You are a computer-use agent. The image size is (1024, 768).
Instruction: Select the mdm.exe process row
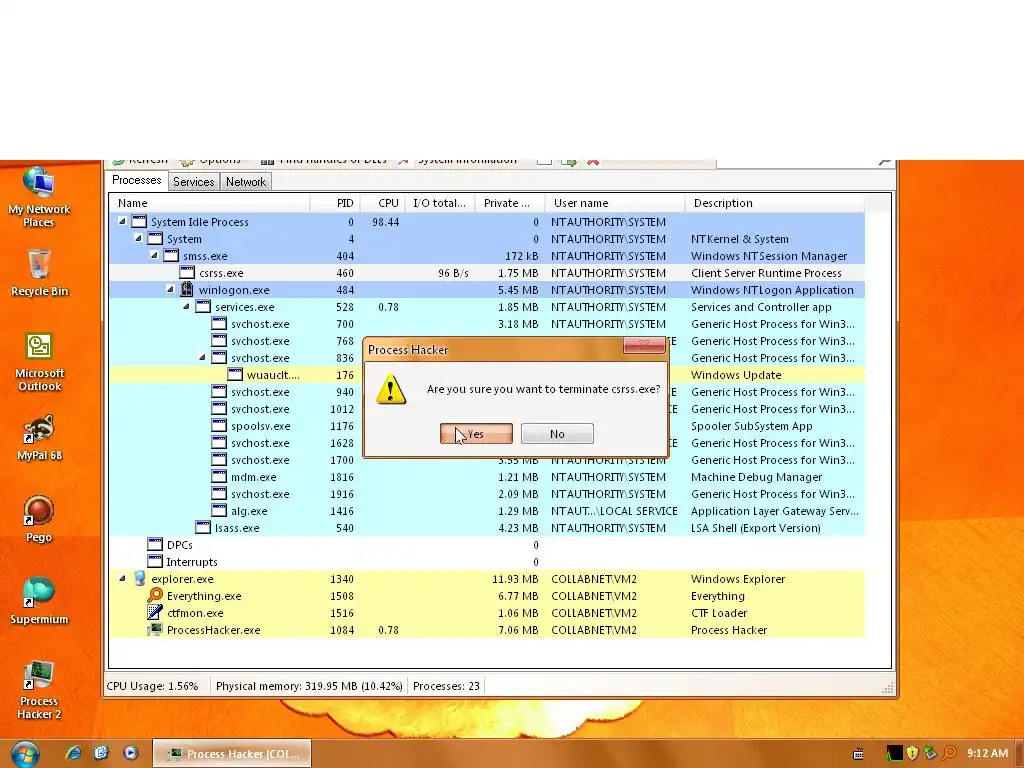487,477
